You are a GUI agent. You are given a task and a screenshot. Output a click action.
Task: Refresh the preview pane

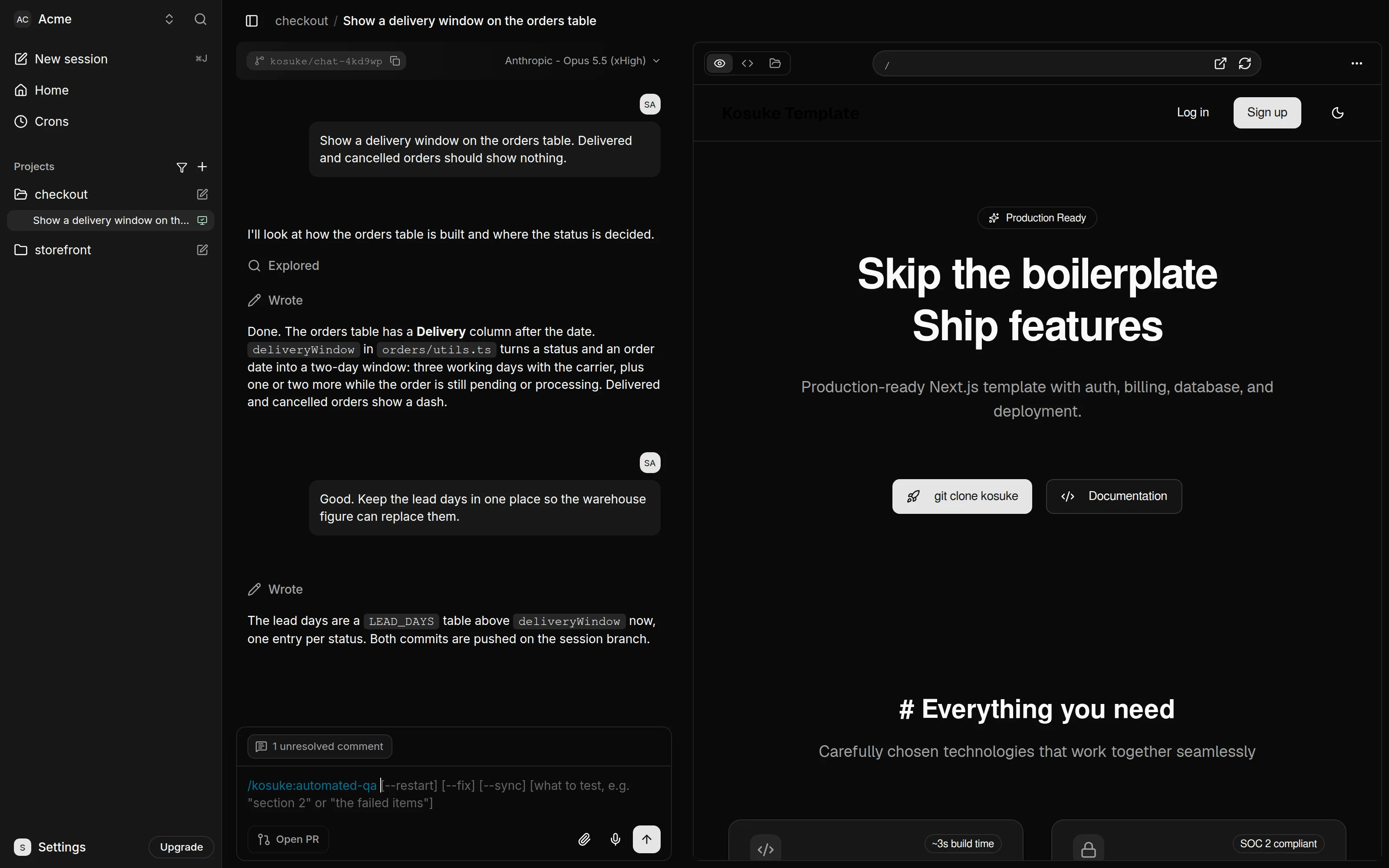[x=1244, y=64]
